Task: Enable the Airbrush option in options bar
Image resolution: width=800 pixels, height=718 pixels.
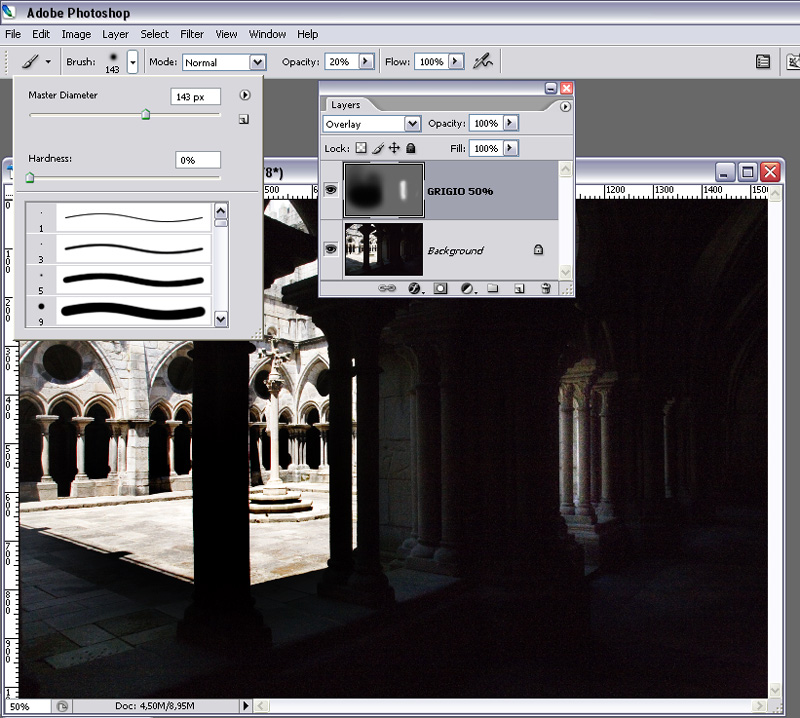Action: click(x=484, y=61)
